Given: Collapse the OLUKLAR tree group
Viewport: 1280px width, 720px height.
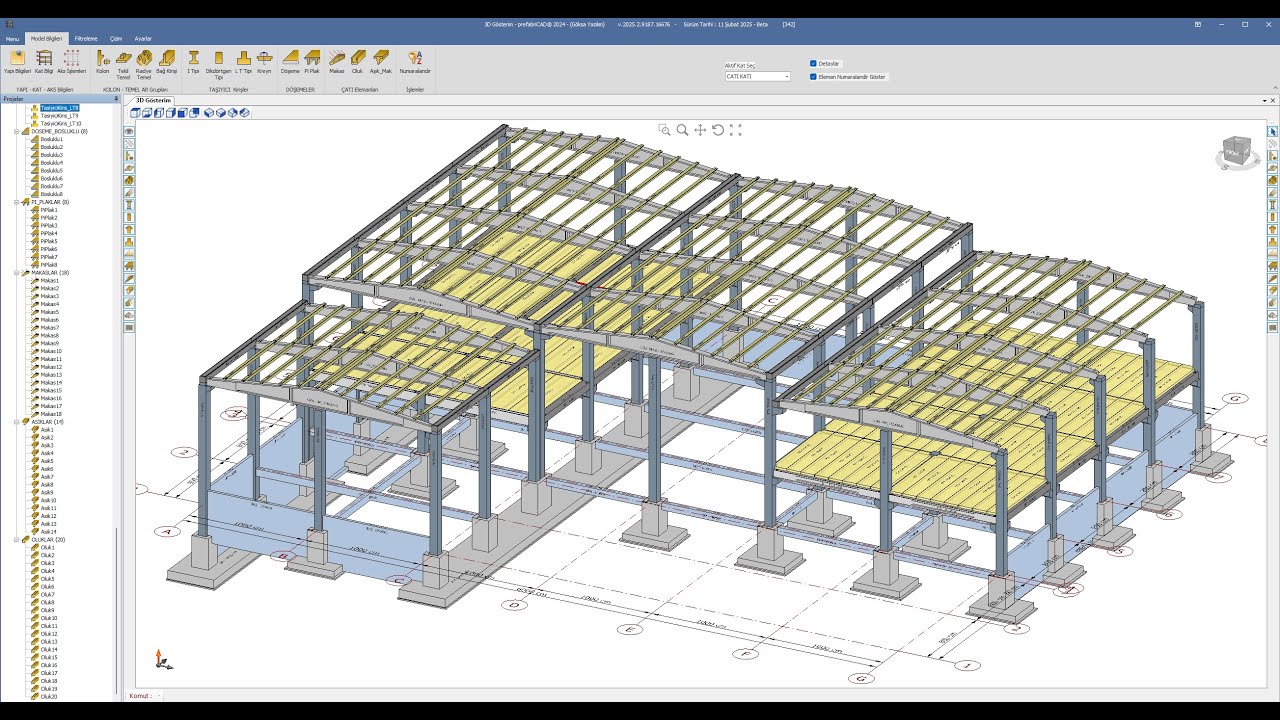Looking at the screenshot, I should click(x=16, y=539).
